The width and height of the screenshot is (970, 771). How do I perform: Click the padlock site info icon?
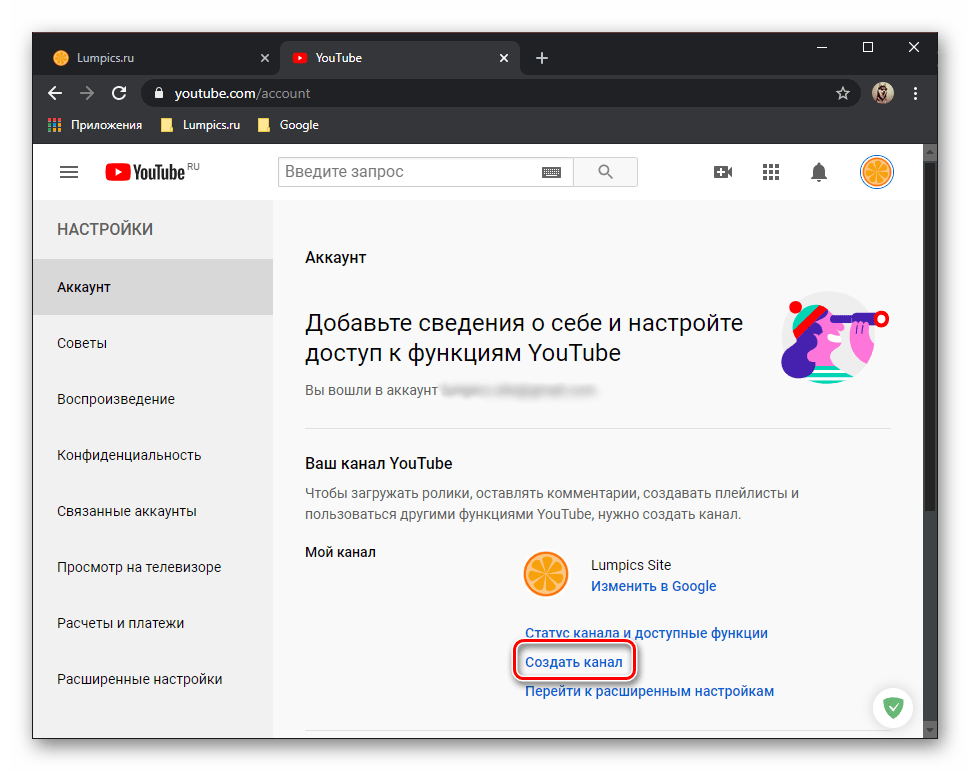click(159, 93)
